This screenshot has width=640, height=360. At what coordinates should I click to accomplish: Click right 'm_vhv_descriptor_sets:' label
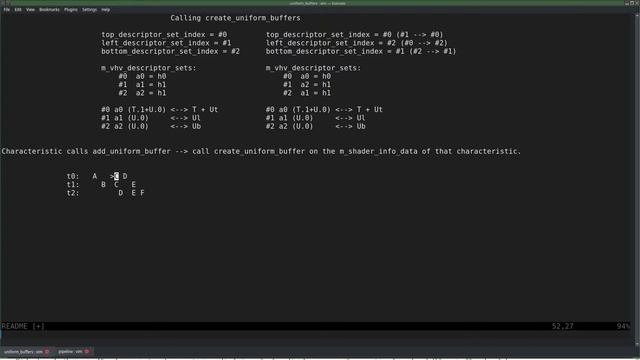[313, 68]
